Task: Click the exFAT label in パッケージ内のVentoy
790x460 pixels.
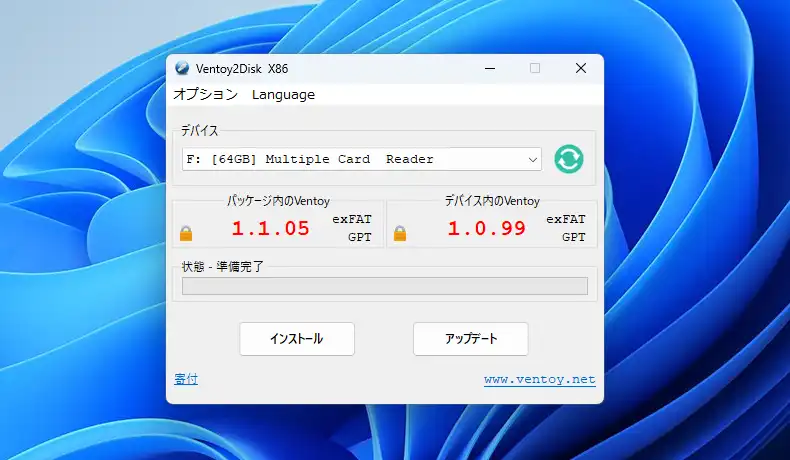Action: coord(352,218)
